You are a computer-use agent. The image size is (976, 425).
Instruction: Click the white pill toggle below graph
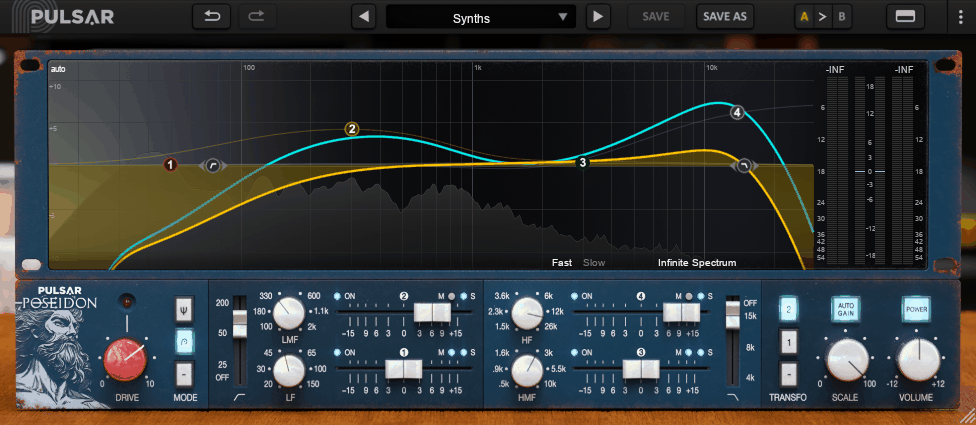31,264
